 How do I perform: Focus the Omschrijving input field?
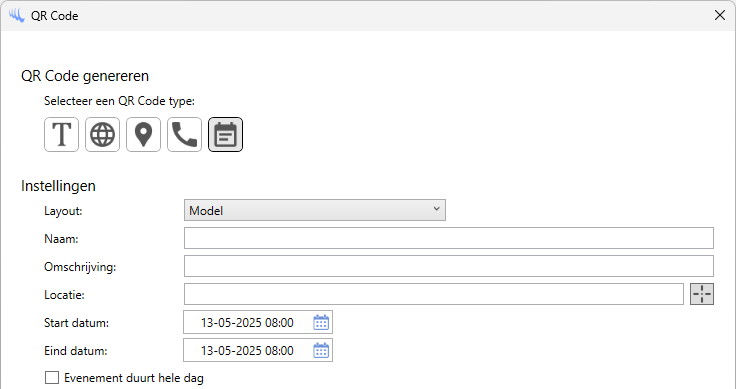coord(449,266)
